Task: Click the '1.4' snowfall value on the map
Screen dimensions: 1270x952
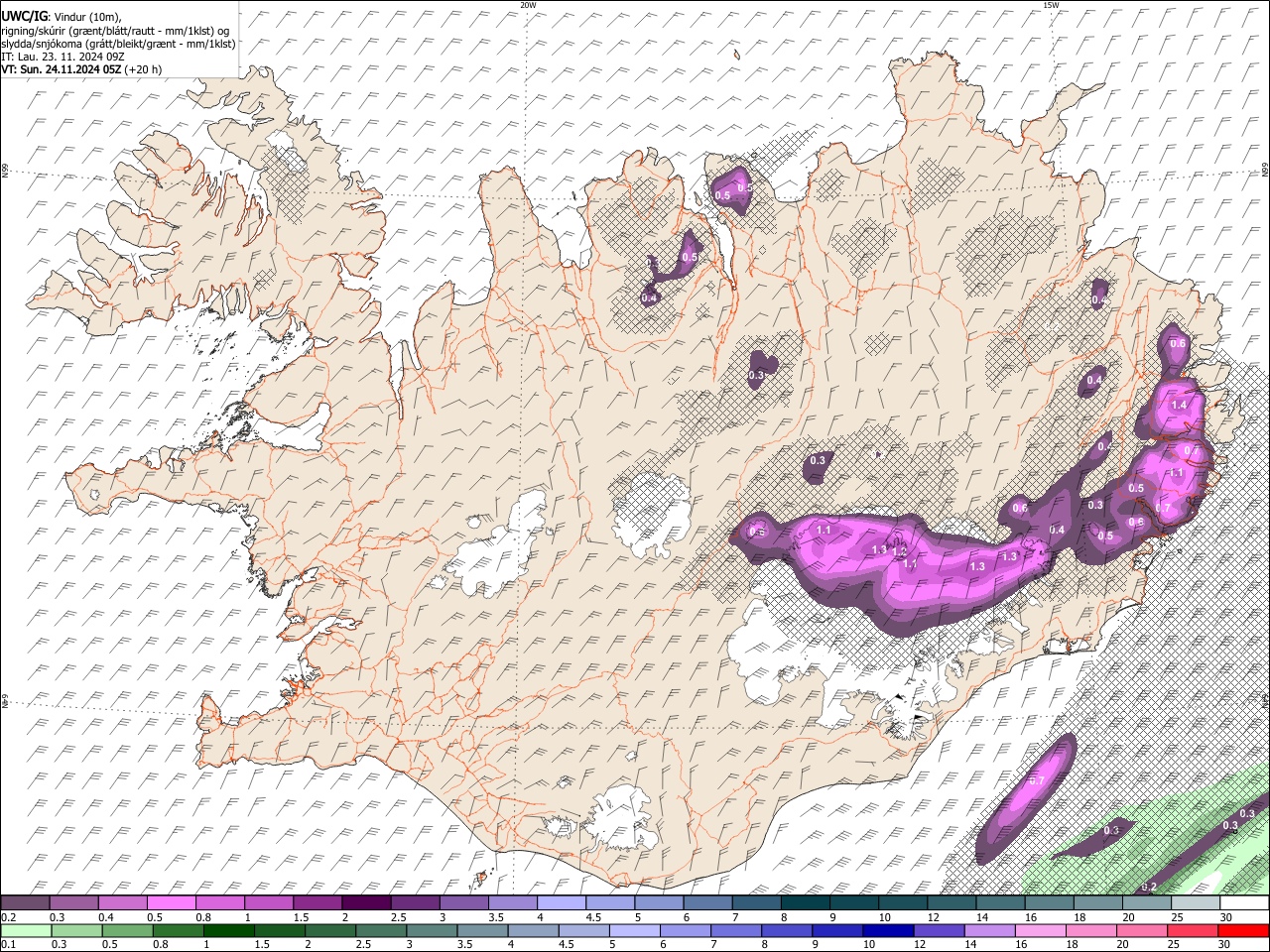Action: click(x=1179, y=406)
